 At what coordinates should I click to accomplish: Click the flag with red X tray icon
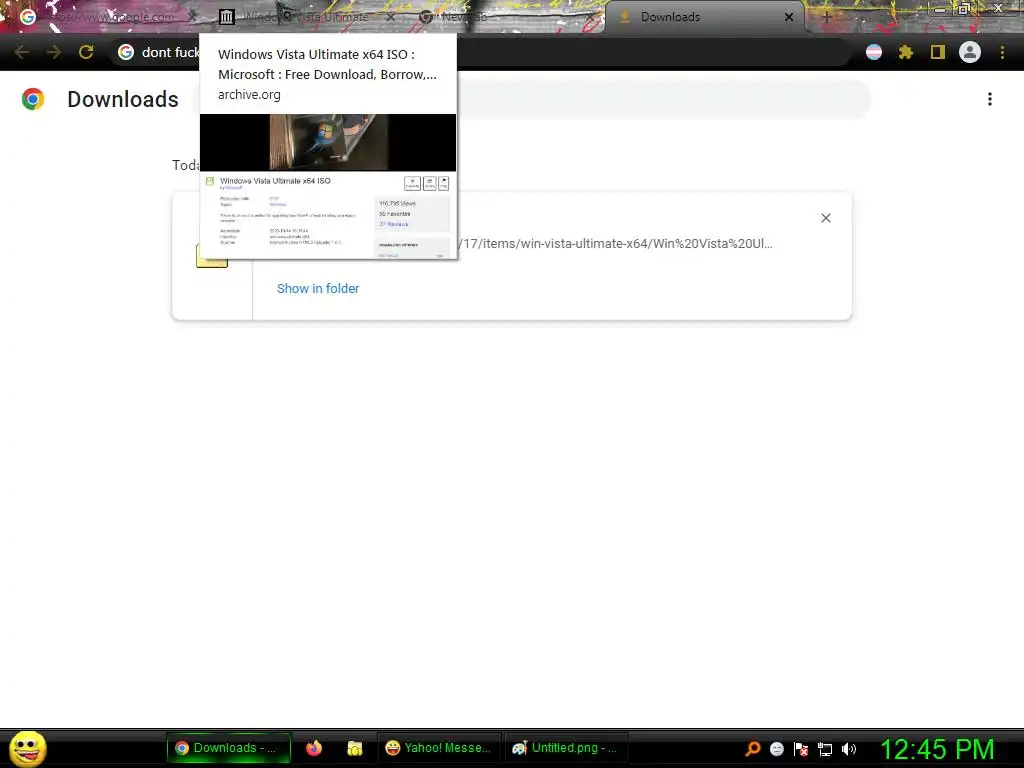pyautogui.click(x=801, y=749)
